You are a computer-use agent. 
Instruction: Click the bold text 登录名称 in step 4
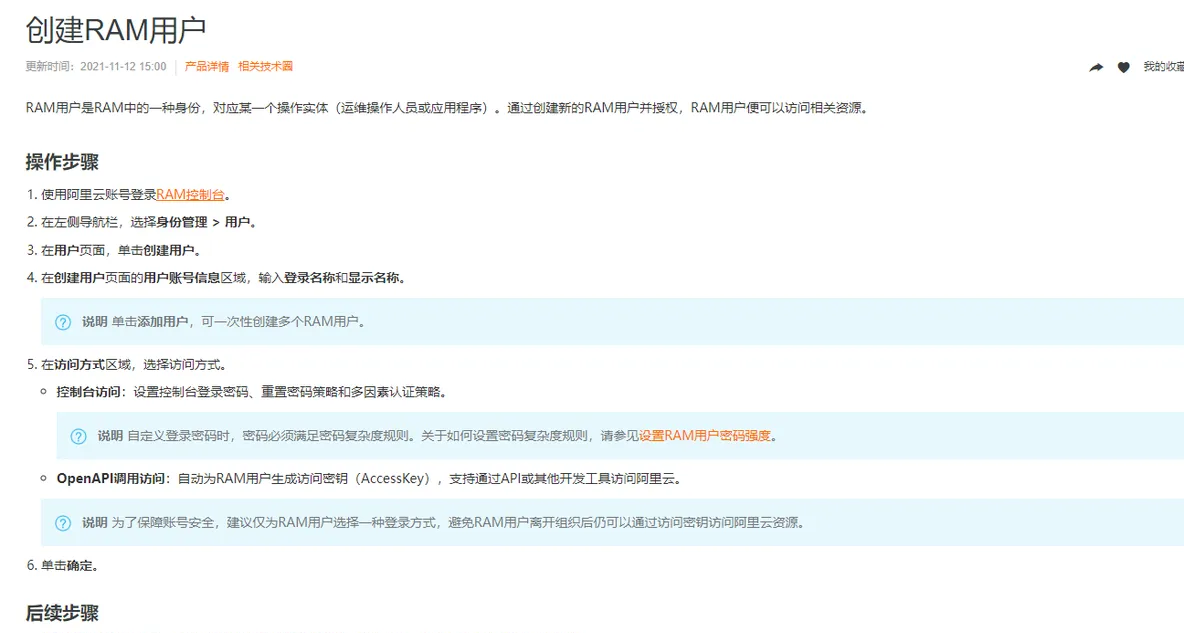tap(309, 278)
